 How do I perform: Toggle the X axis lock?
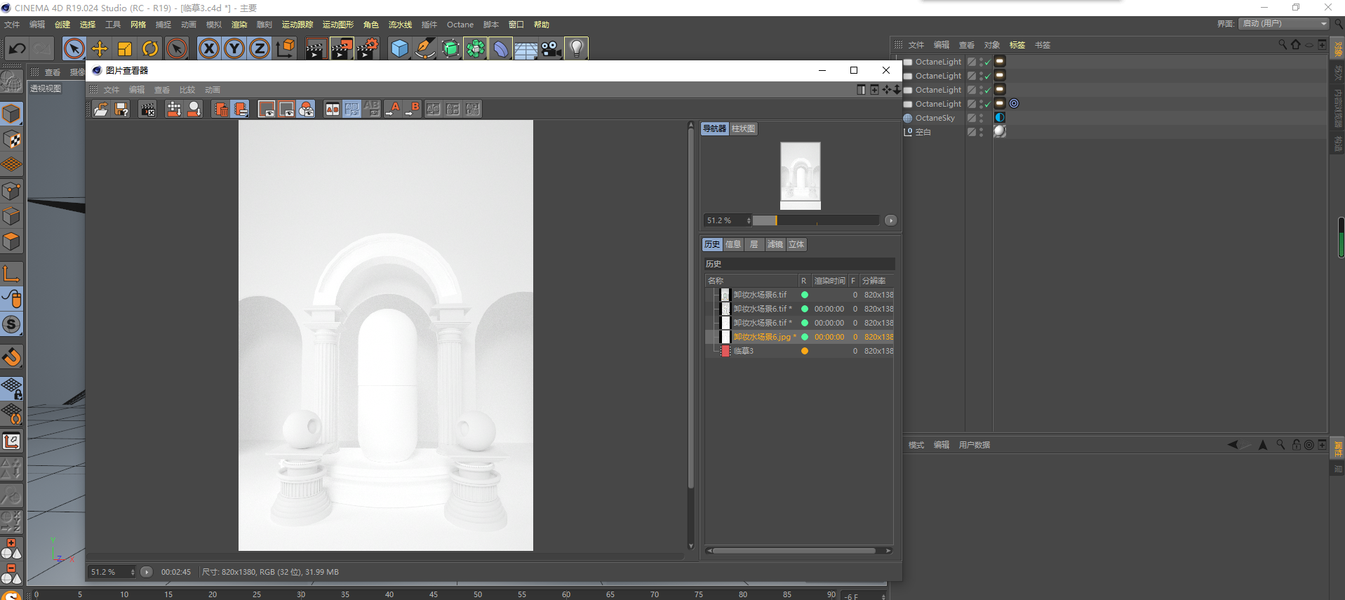(208, 48)
